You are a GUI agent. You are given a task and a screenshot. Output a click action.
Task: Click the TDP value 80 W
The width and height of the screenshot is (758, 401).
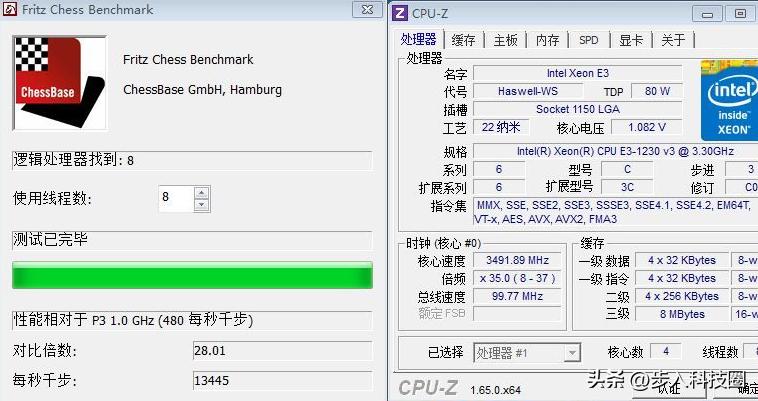click(657, 91)
